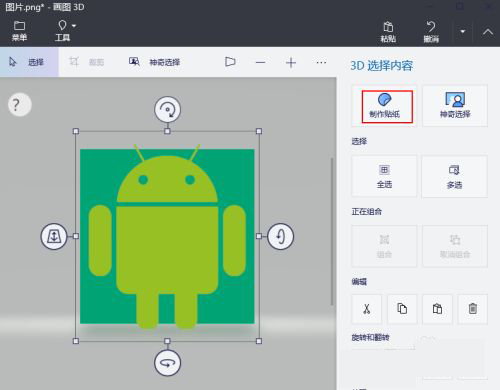Click the left depth position handle
The height and width of the screenshot is (390, 500).
pos(54,236)
